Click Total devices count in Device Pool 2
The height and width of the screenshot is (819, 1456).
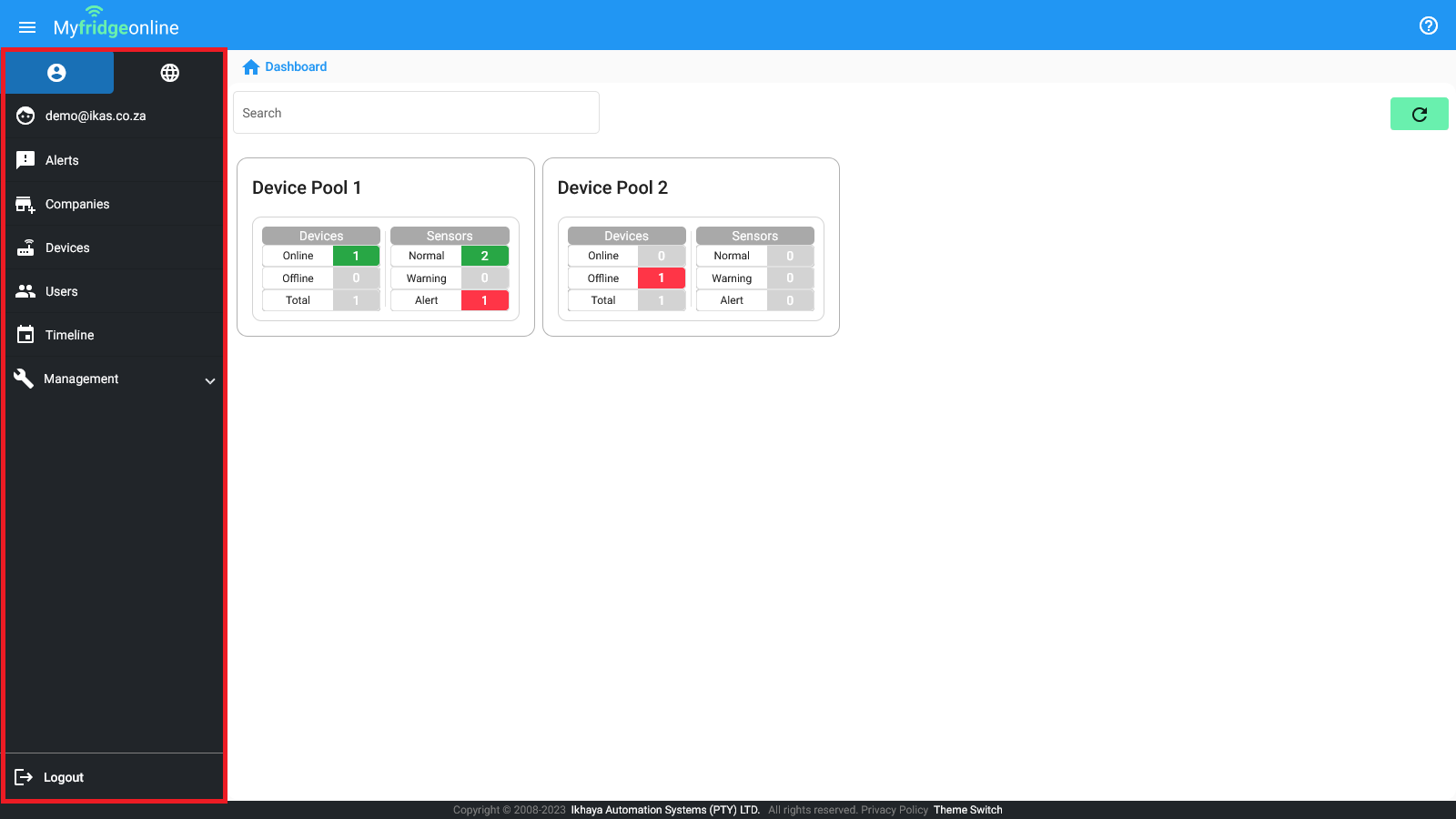[662, 300]
